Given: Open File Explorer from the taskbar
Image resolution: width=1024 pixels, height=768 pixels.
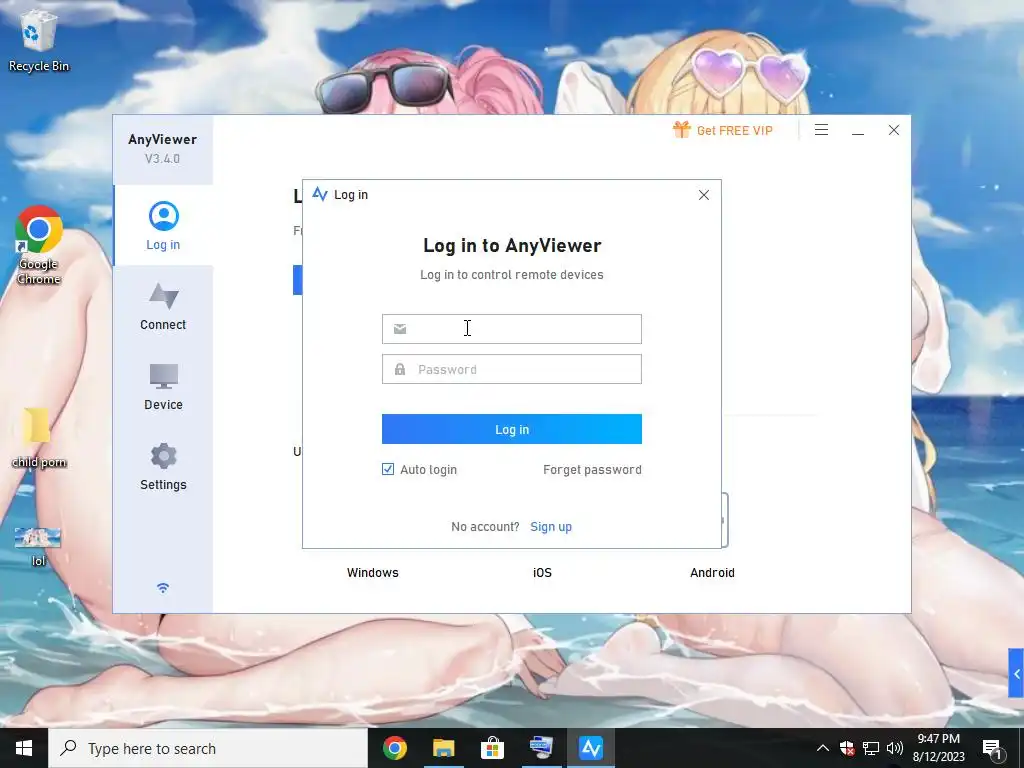Looking at the screenshot, I should [443, 748].
